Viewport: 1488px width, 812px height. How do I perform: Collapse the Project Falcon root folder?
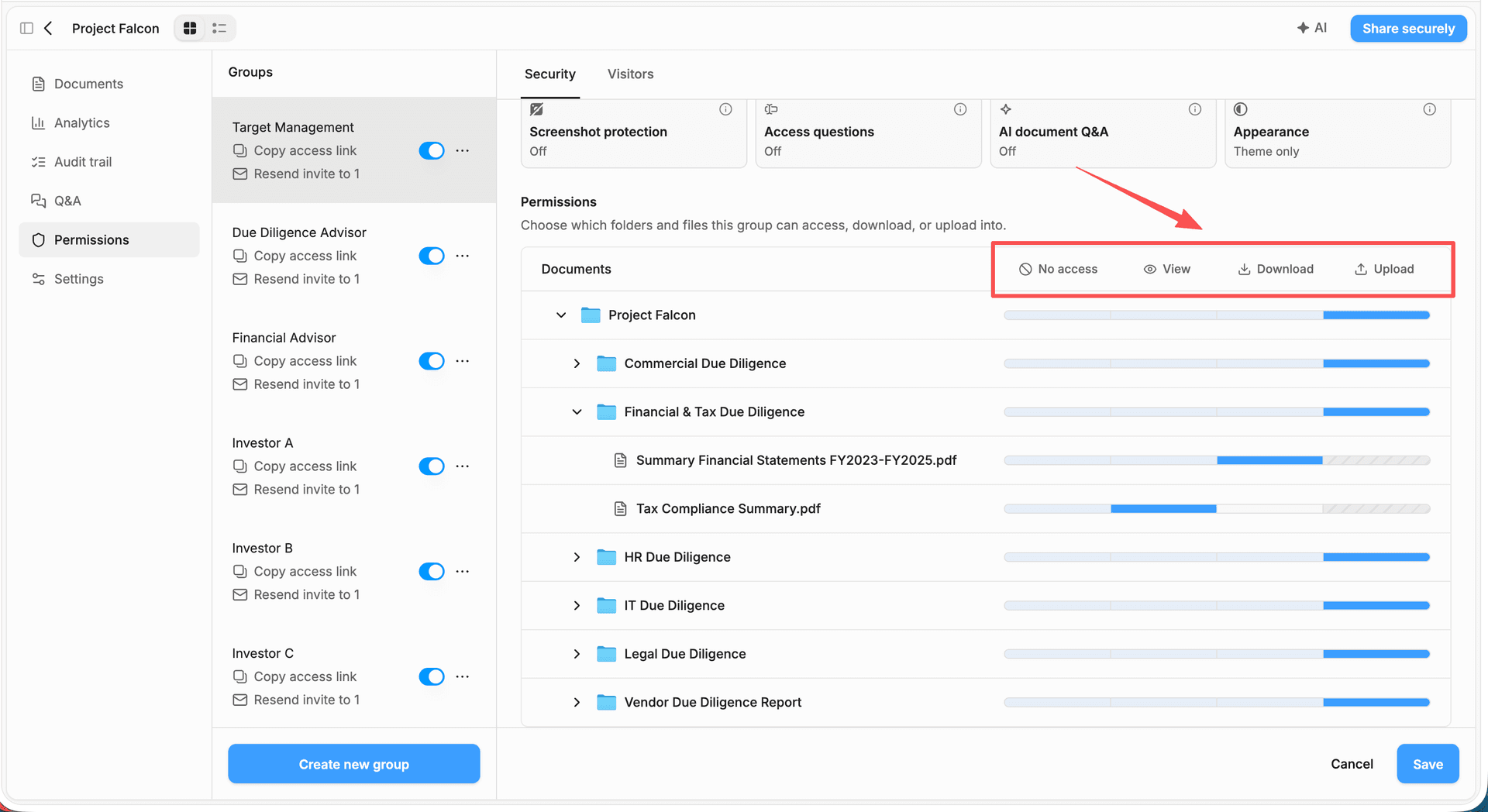point(561,315)
